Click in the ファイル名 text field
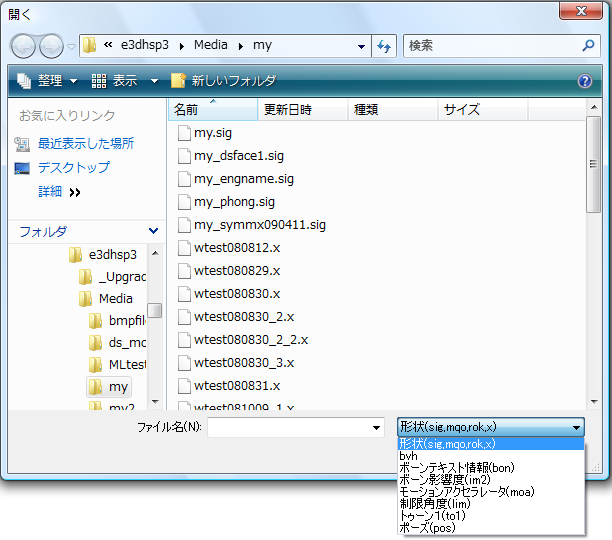The width and height of the screenshot is (612, 540). pos(288,428)
